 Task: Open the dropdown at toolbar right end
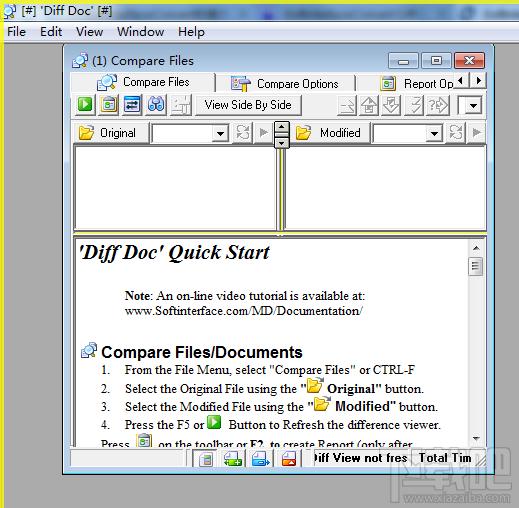[x=473, y=106]
